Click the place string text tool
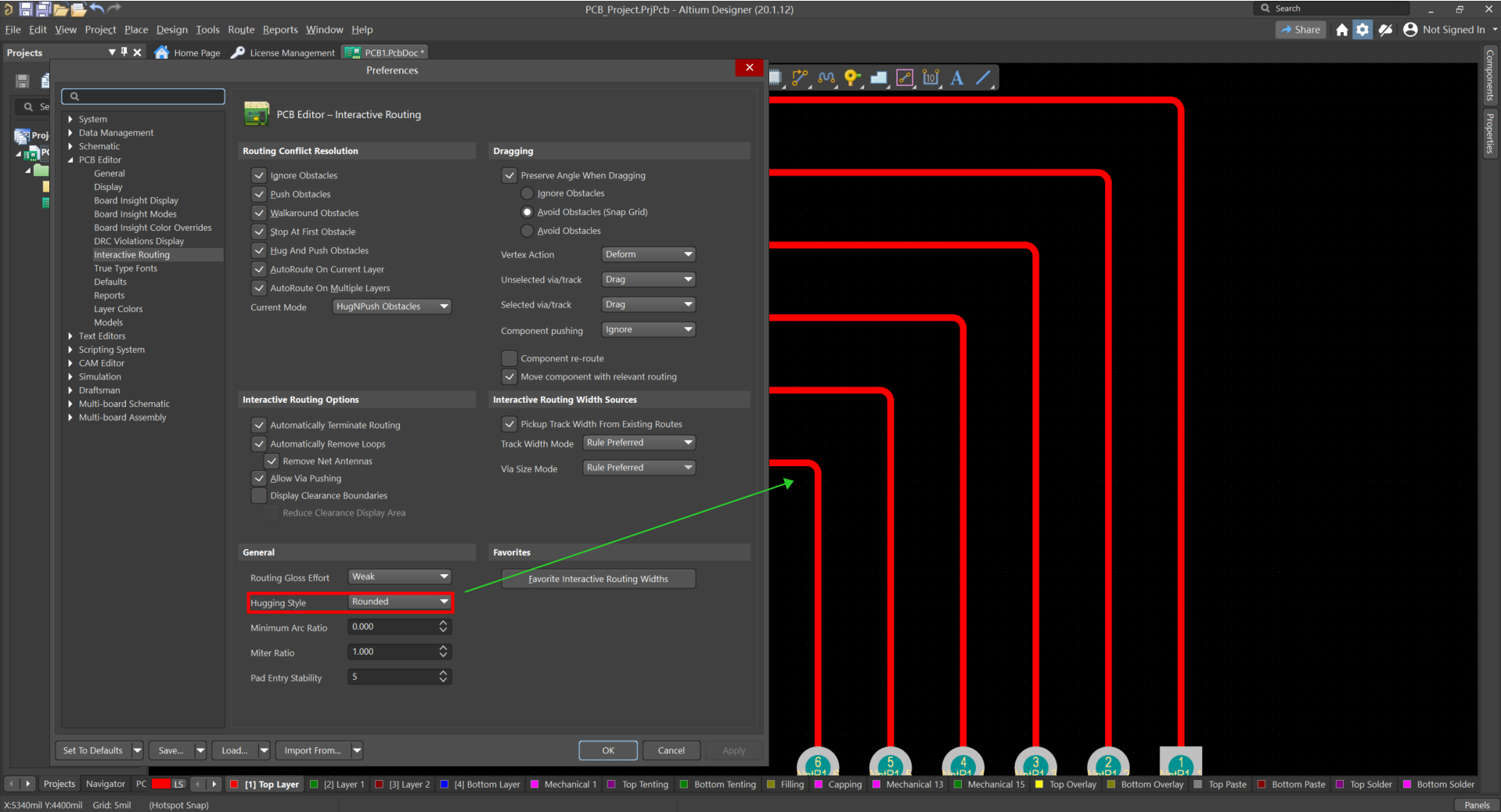1501x812 pixels. click(x=957, y=77)
